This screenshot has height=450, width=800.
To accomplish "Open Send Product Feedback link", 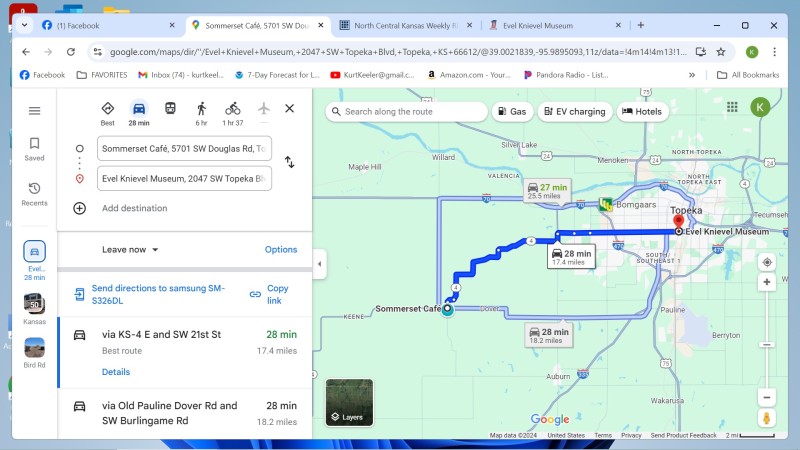I will 683,435.
